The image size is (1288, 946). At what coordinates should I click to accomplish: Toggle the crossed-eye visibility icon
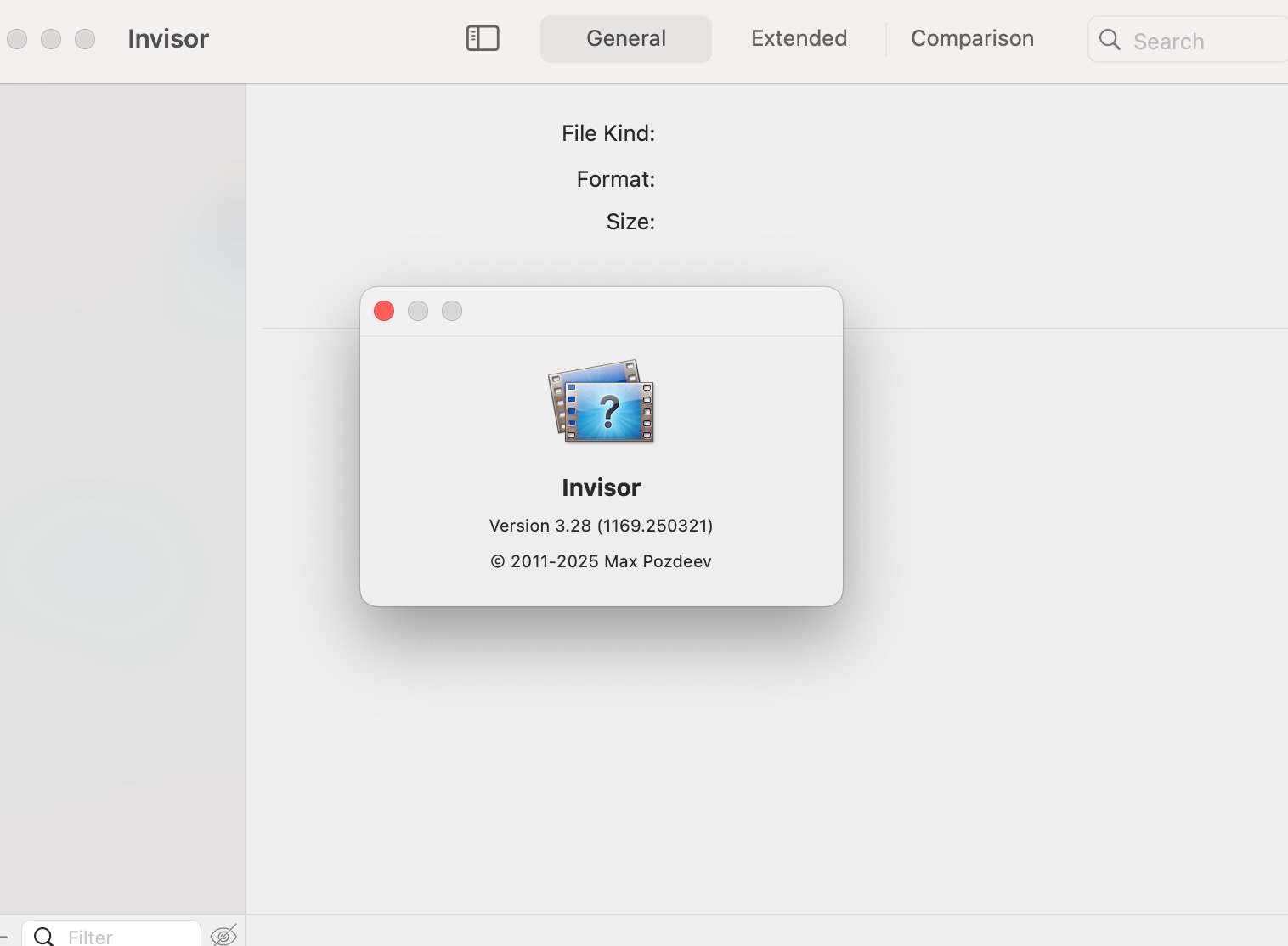224,935
